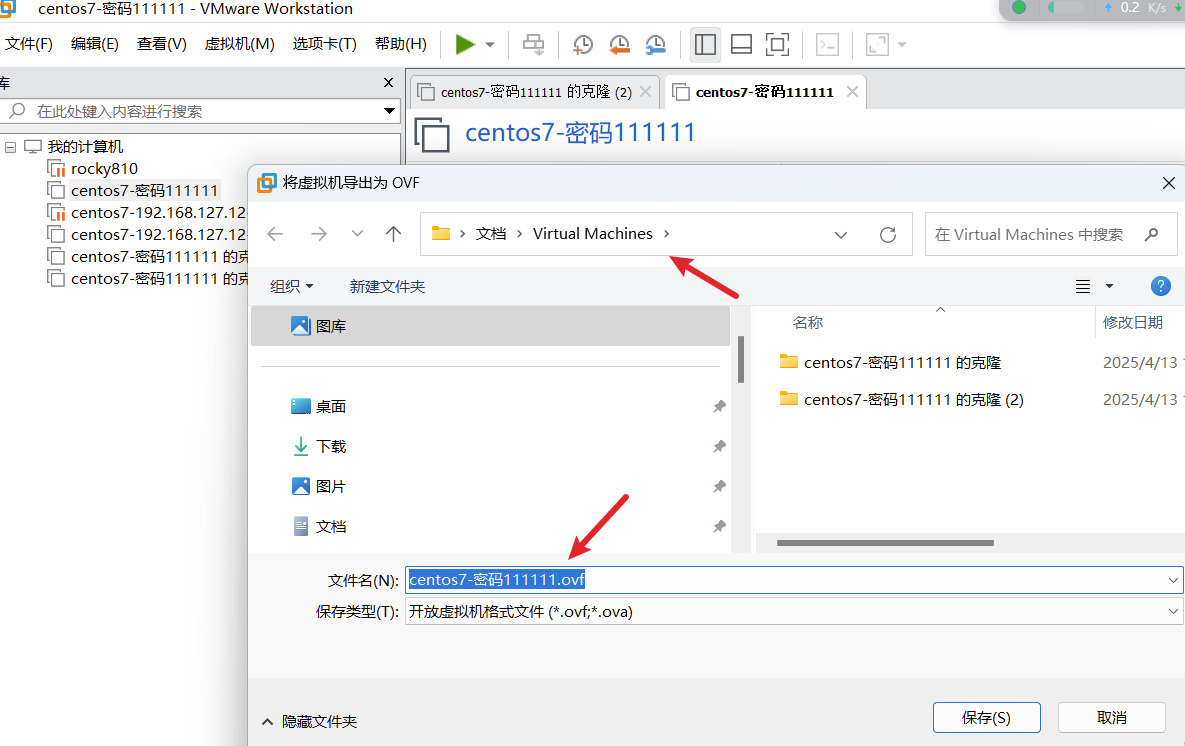The width and height of the screenshot is (1185, 746).
Task: Open the stretch display dropdown arrow
Action: pos(902,45)
